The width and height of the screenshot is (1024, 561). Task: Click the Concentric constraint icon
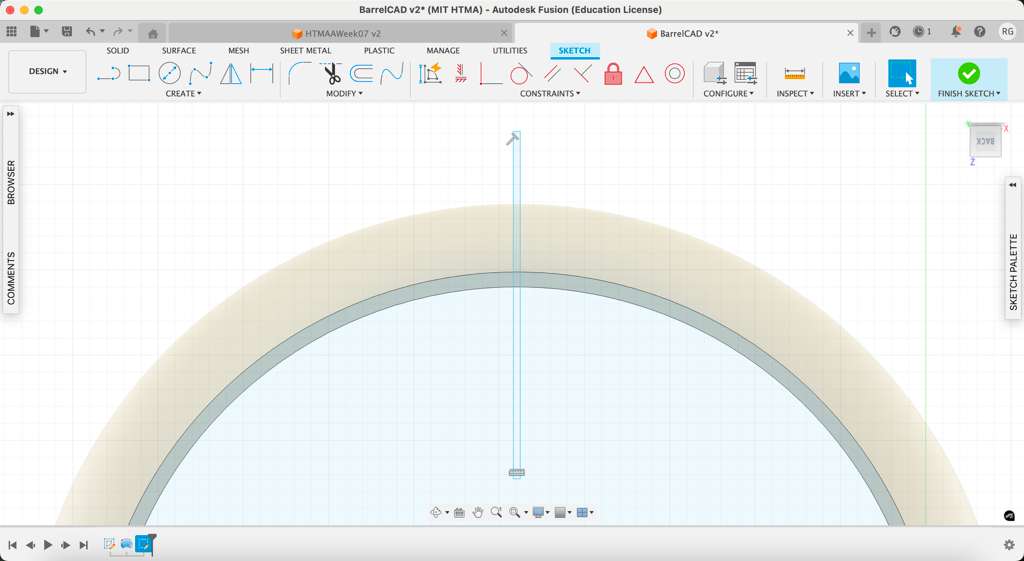coord(675,74)
